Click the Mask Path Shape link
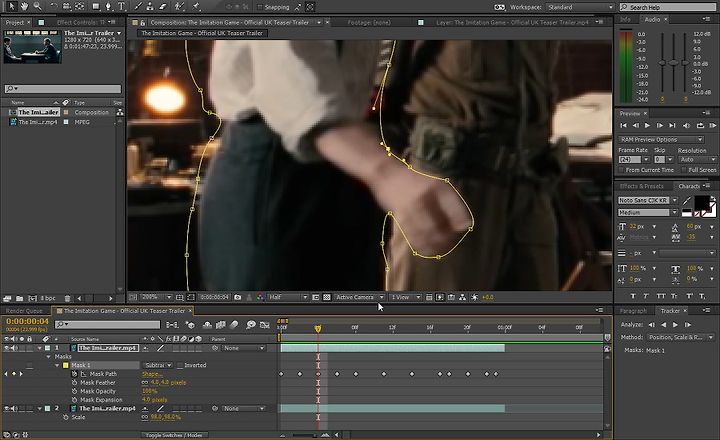720x440 pixels. (x=152, y=374)
